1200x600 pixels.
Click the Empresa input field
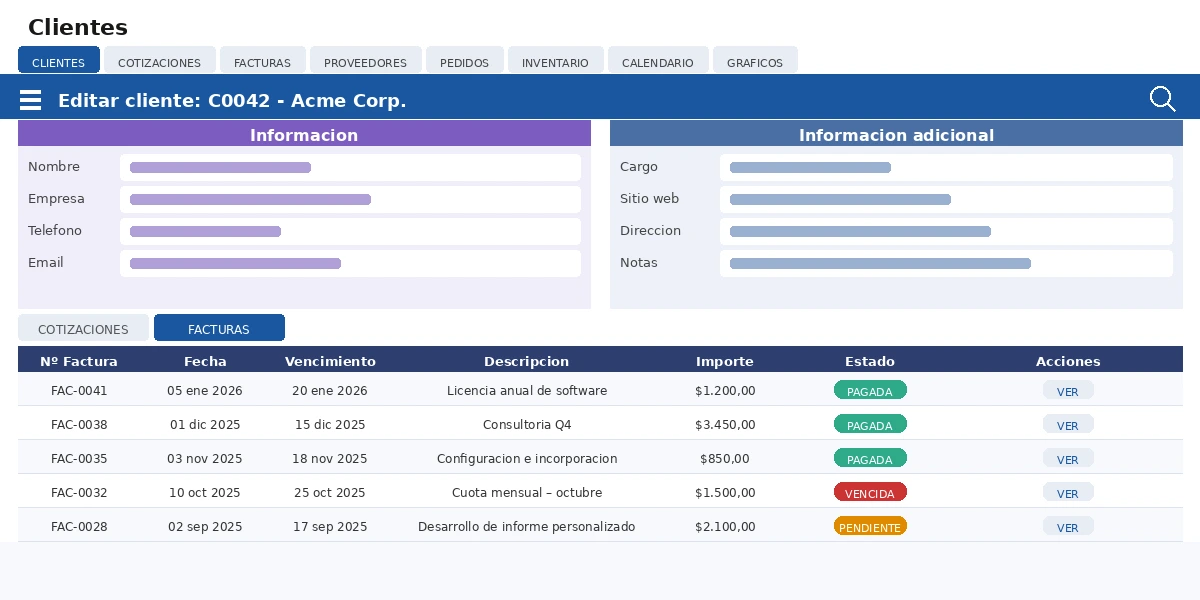350,199
